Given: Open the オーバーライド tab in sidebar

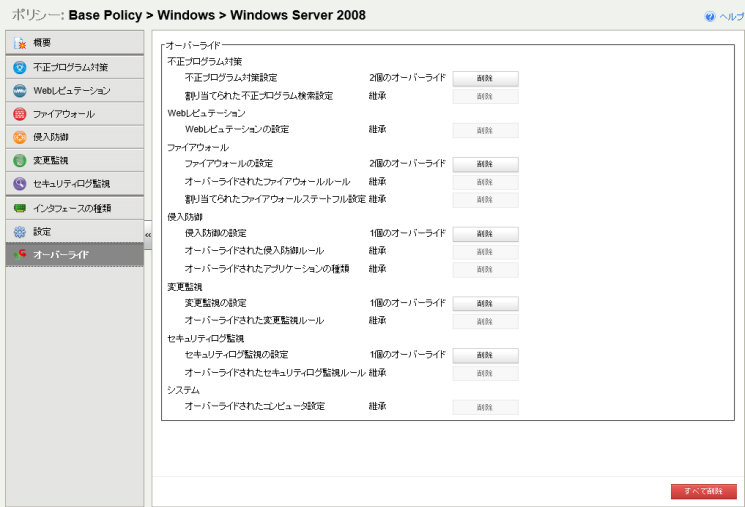Looking at the screenshot, I should pyautogui.click(x=75, y=255).
